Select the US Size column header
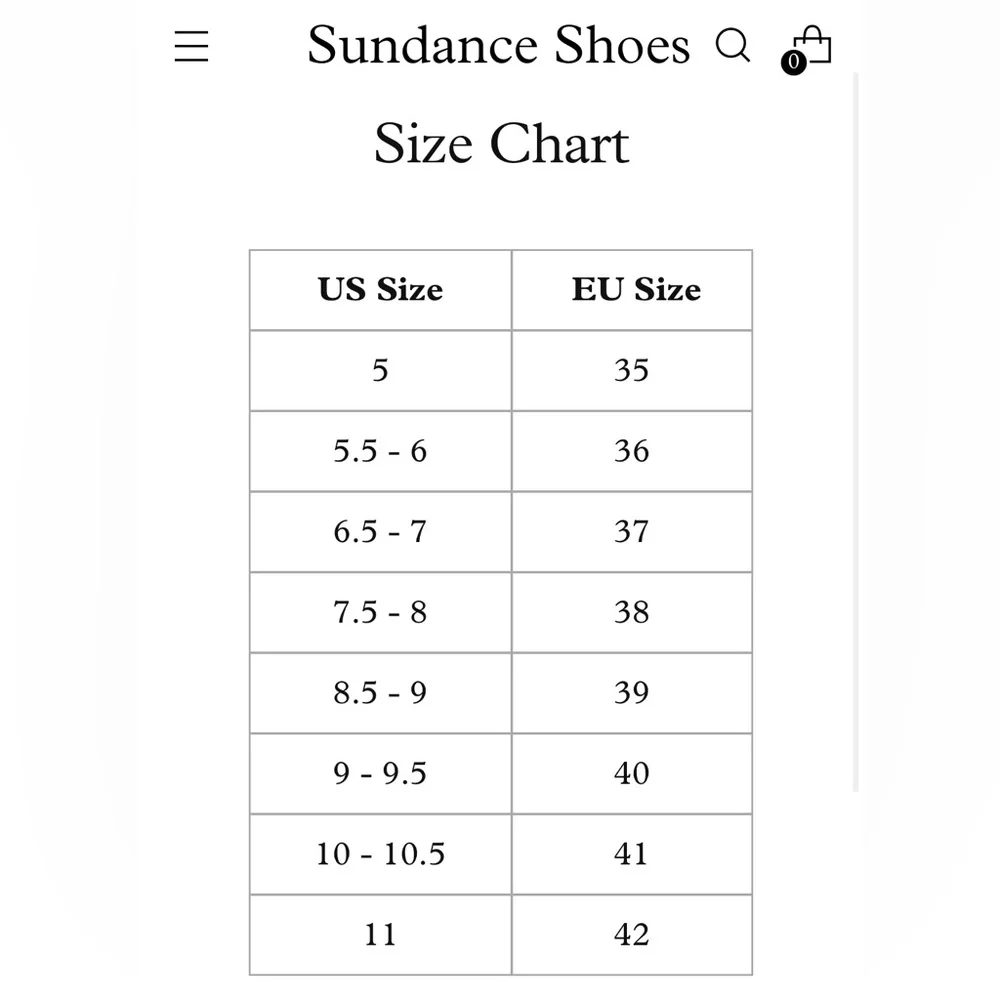The image size is (1000, 1000). (x=380, y=290)
